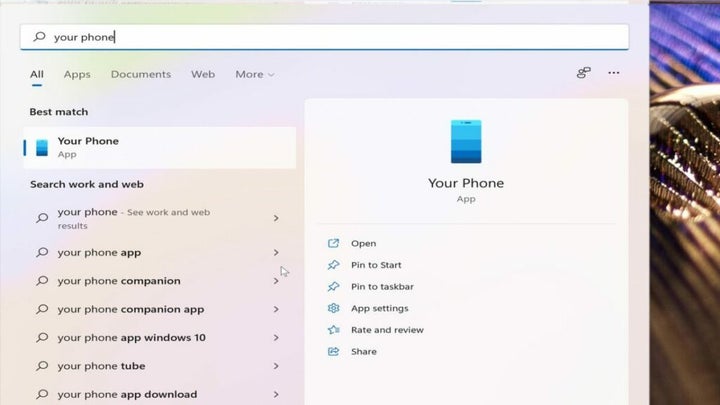
Task: Click the Rate and review star icon
Action: (333, 330)
